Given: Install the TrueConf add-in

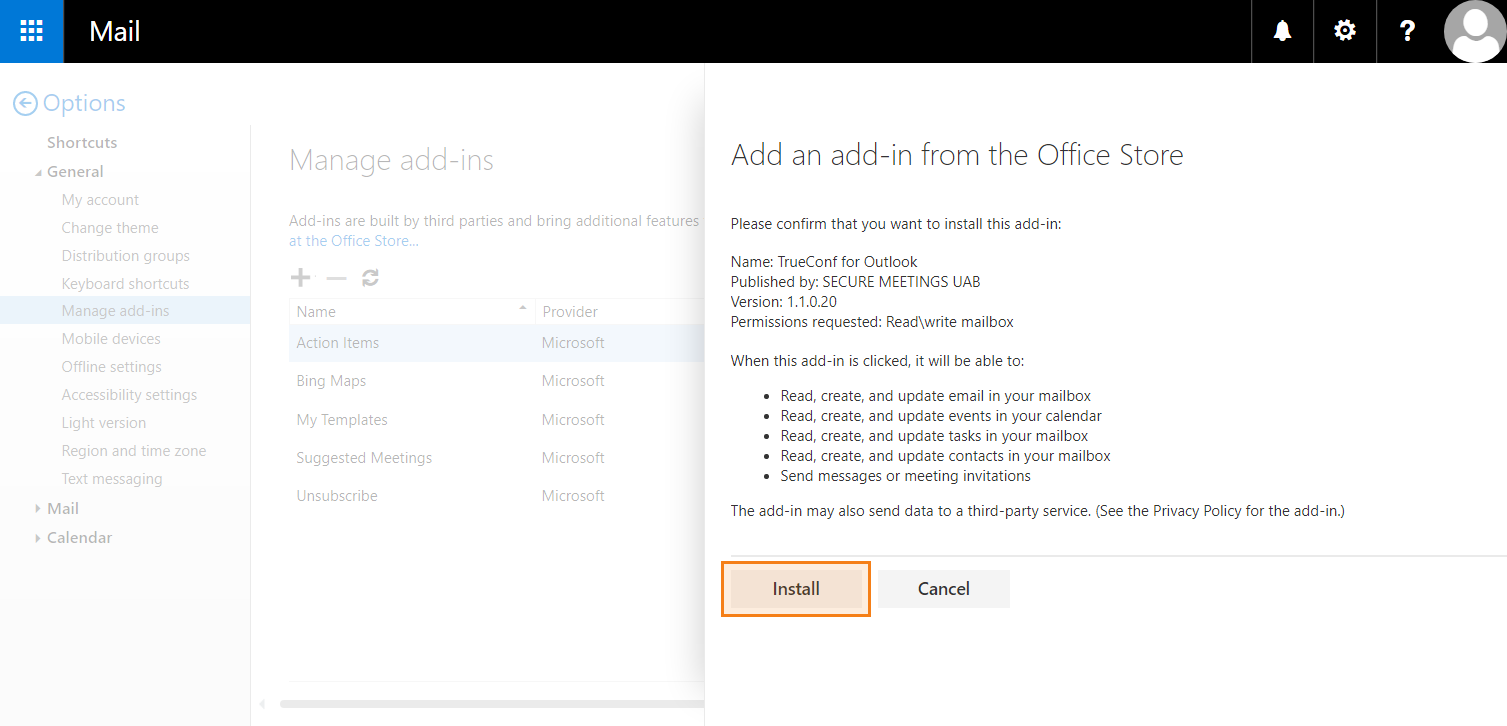Looking at the screenshot, I should pos(795,589).
